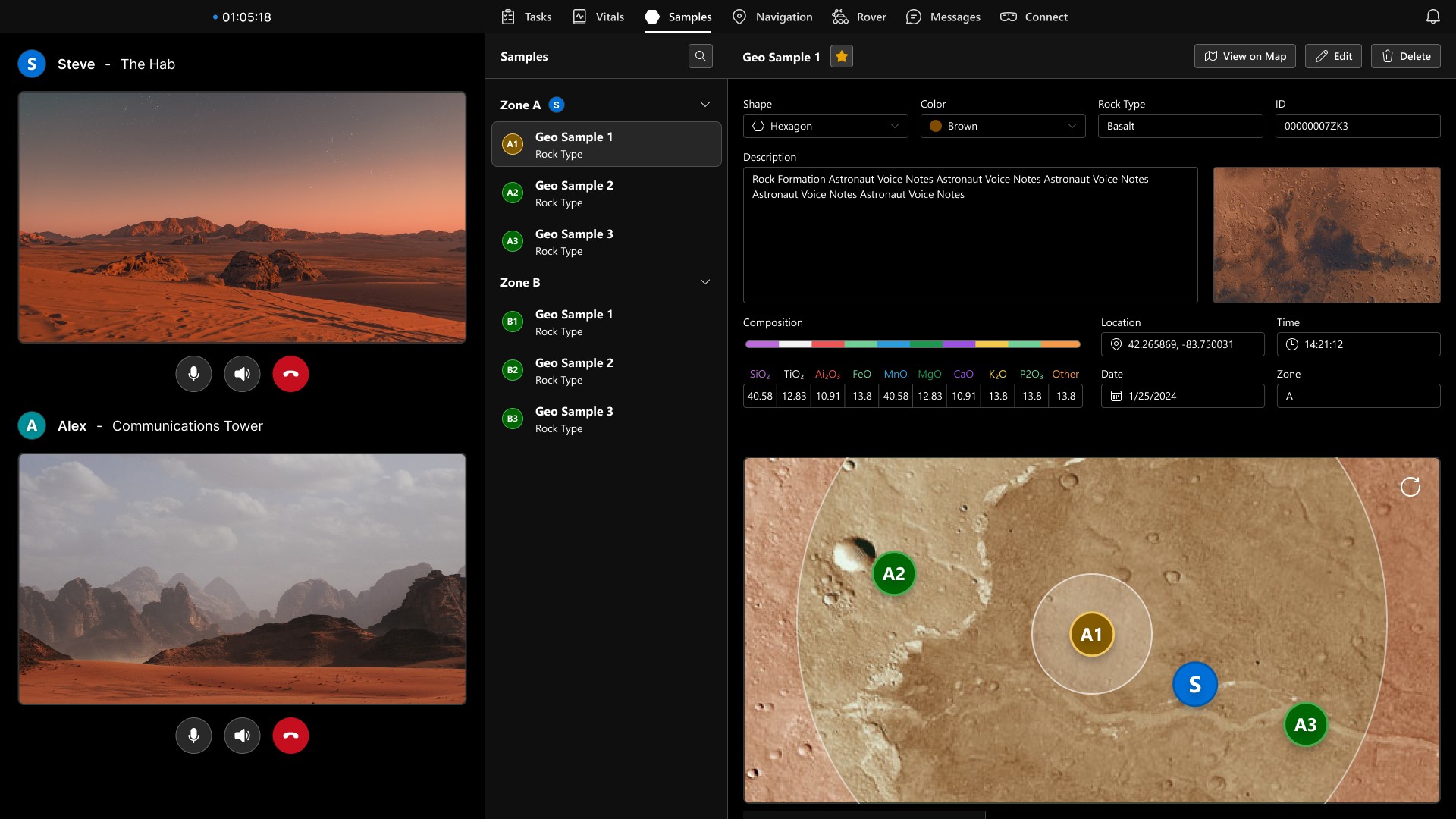This screenshot has height=819, width=1456.
Task: Open the Vitals tab
Action: coord(598,17)
